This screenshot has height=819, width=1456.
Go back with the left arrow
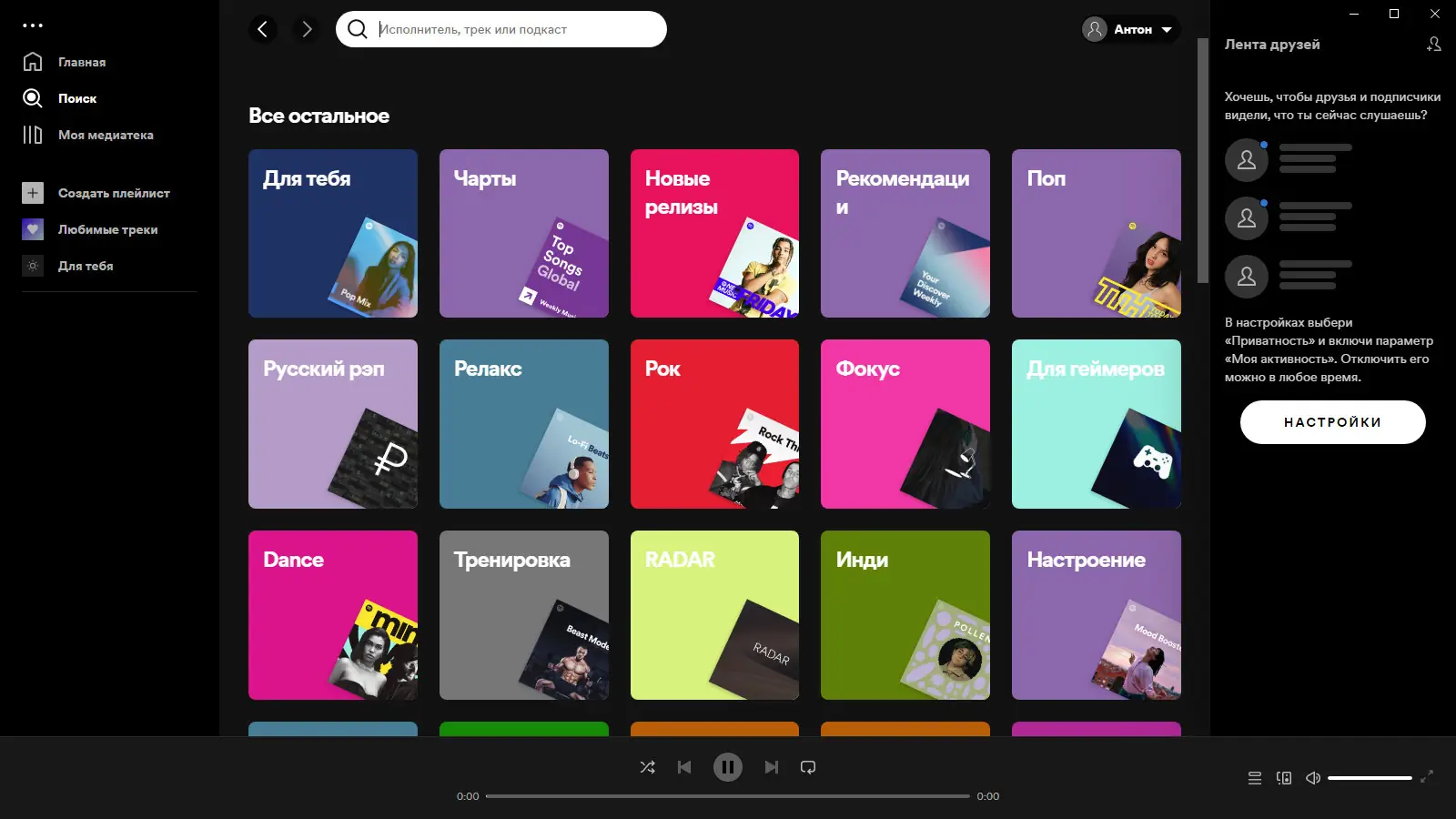click(x=263, y=29)
